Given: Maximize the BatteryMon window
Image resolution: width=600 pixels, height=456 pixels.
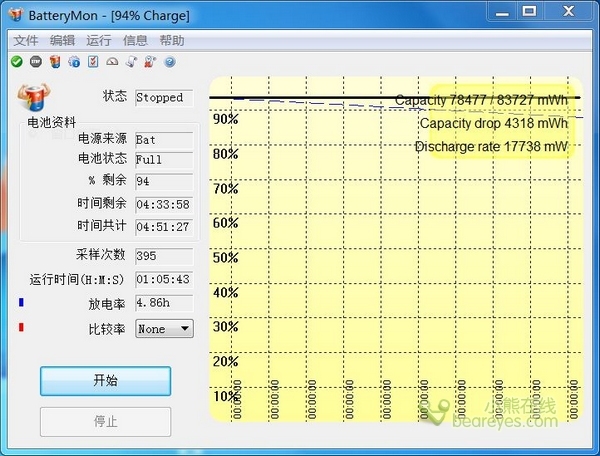Looking at the screenshot, I should tap(529, 11).
